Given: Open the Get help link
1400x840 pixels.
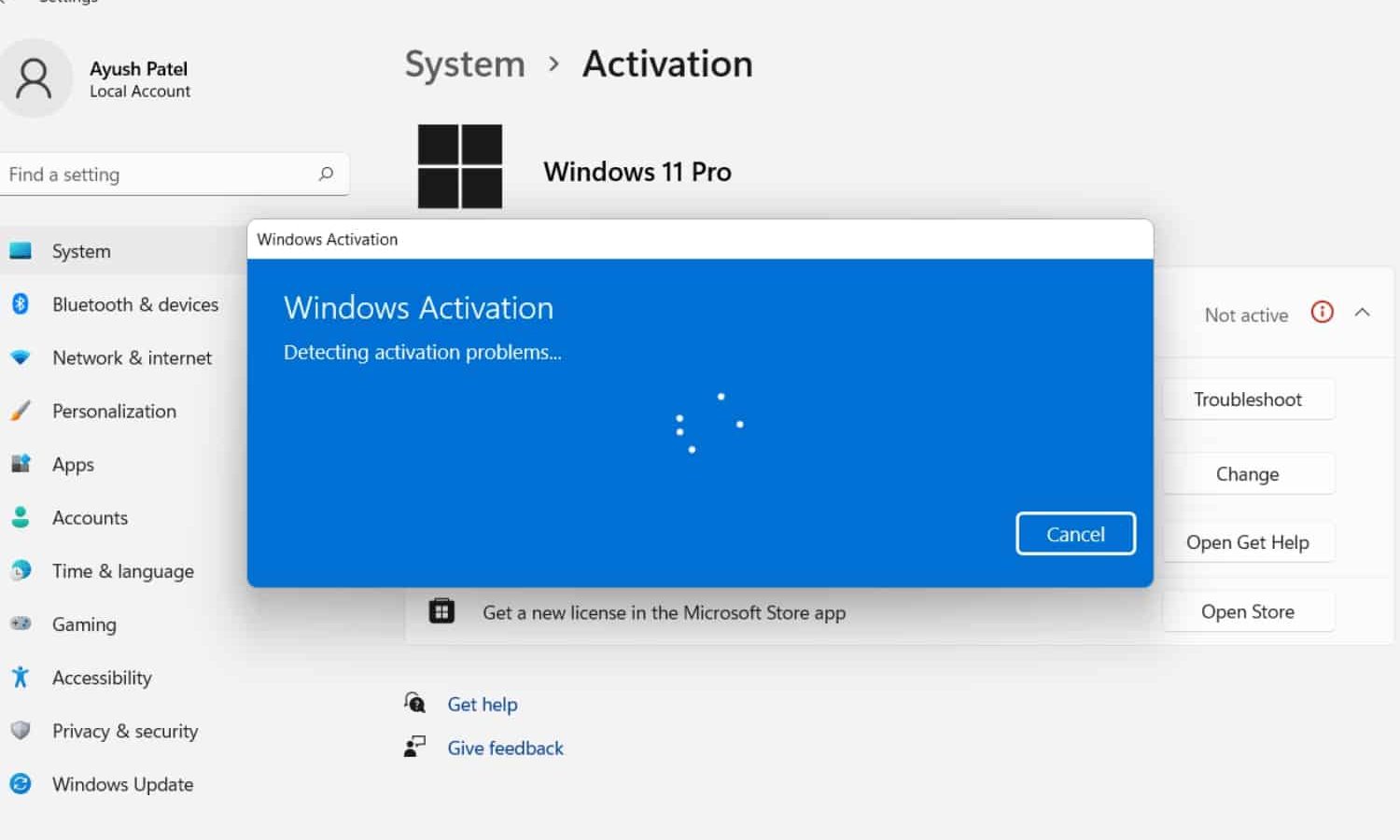Looking at the screenshot, I should tap(483, 704).
